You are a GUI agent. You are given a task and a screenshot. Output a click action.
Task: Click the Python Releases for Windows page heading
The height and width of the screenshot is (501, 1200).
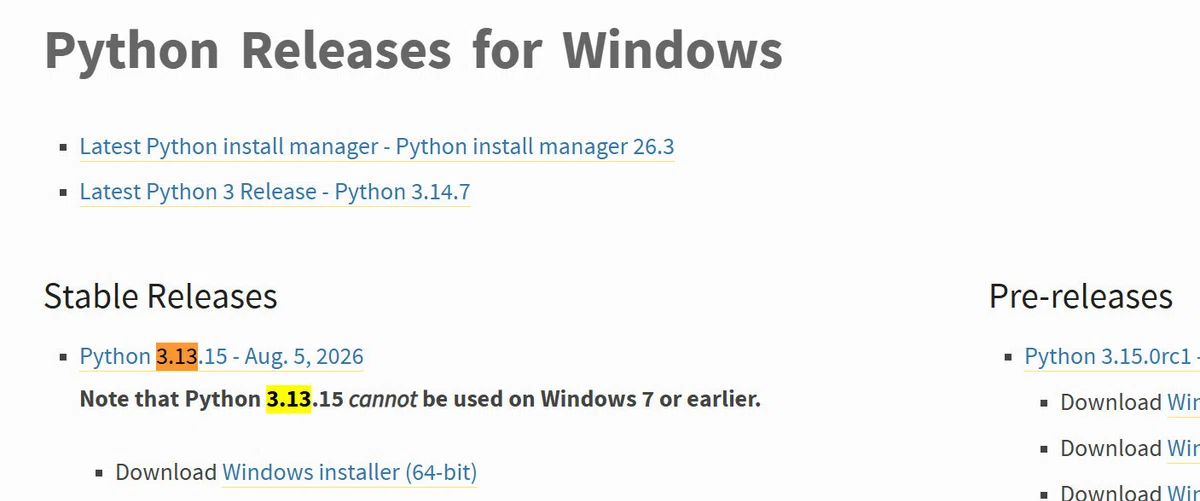413,50
